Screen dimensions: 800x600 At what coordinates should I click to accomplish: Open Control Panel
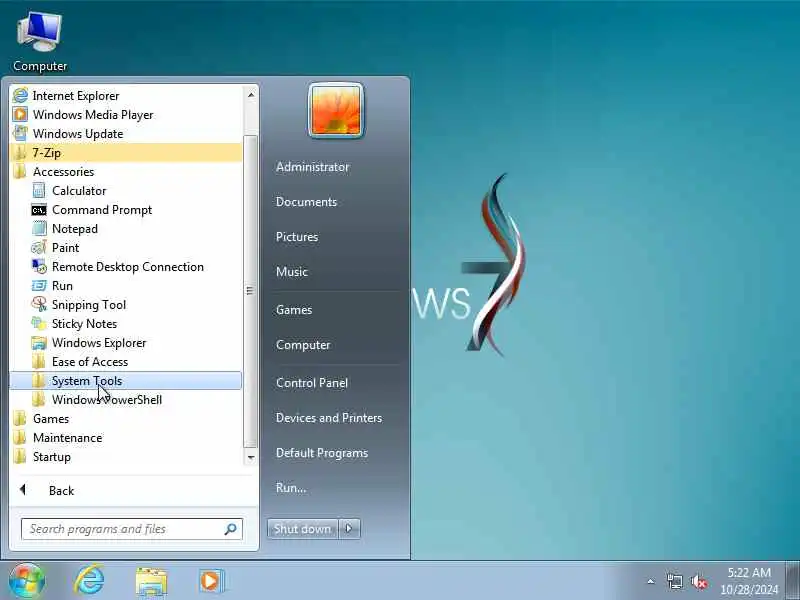[x=312, y=383]
